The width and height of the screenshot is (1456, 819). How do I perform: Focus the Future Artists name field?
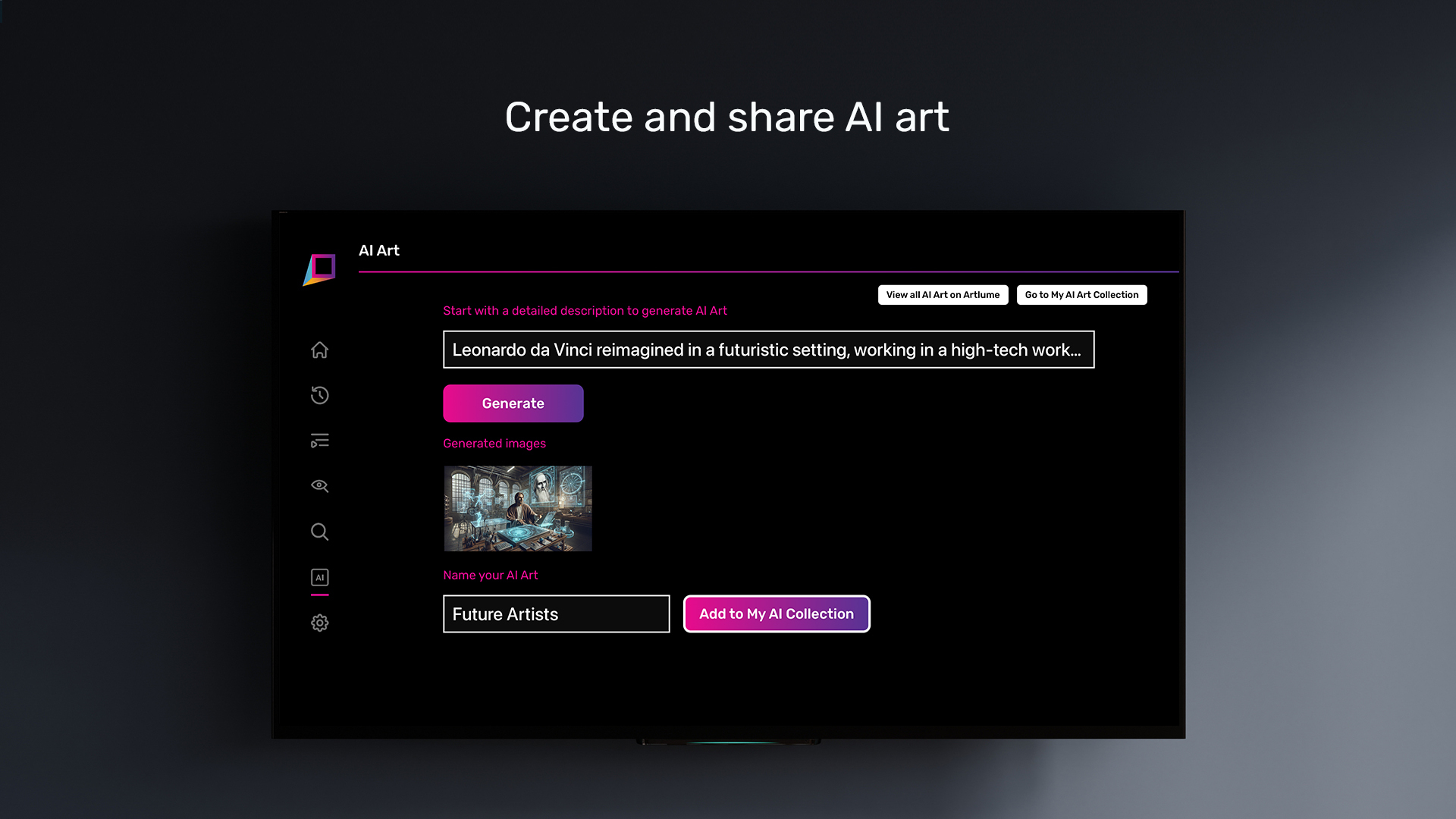pyautogui.click(x=556, y=614)
